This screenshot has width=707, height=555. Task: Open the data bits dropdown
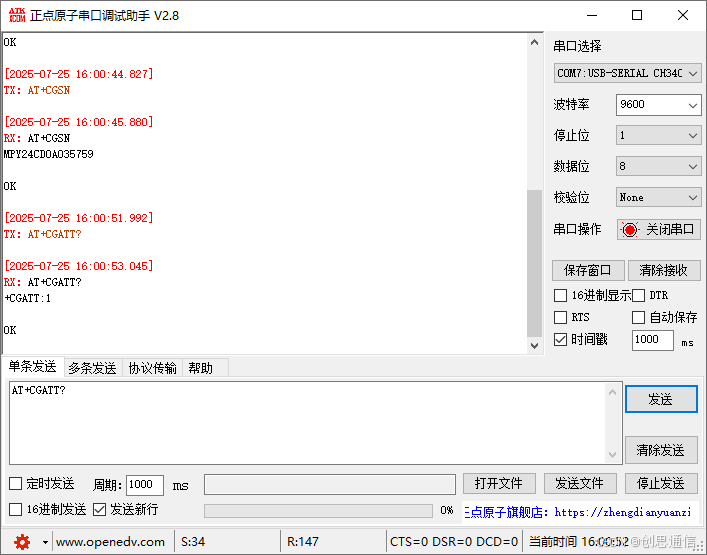point(658,166)
